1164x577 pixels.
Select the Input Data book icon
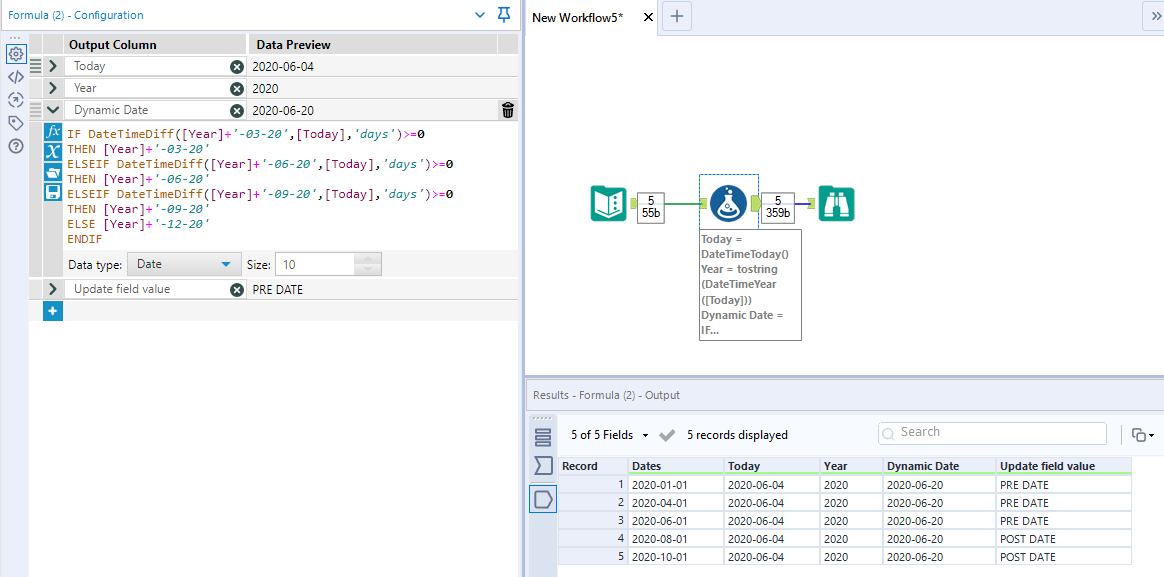tap(608, 204)
